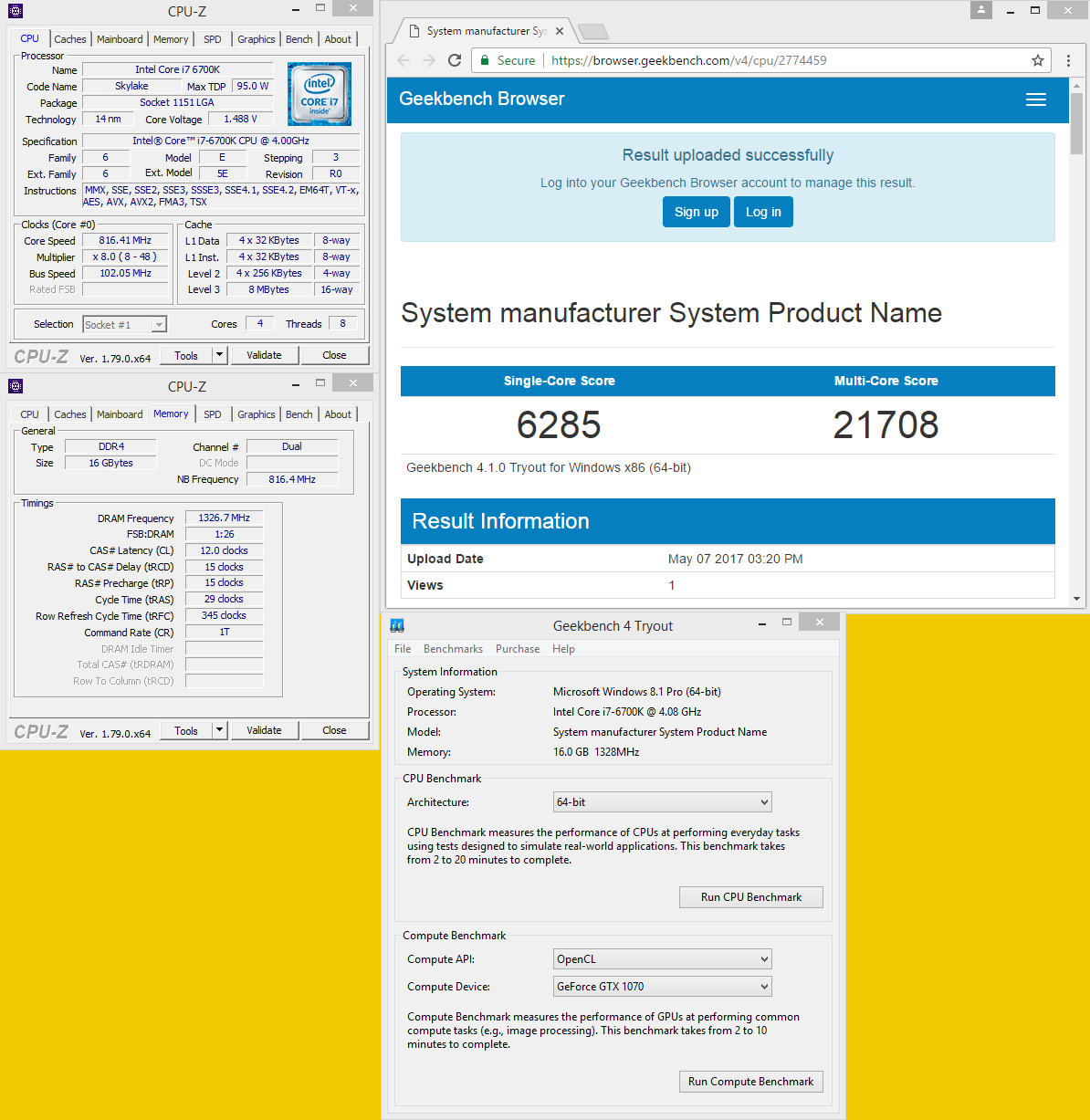Open Tools dropdown arrow in top CPU-Z

coord(219,355)
